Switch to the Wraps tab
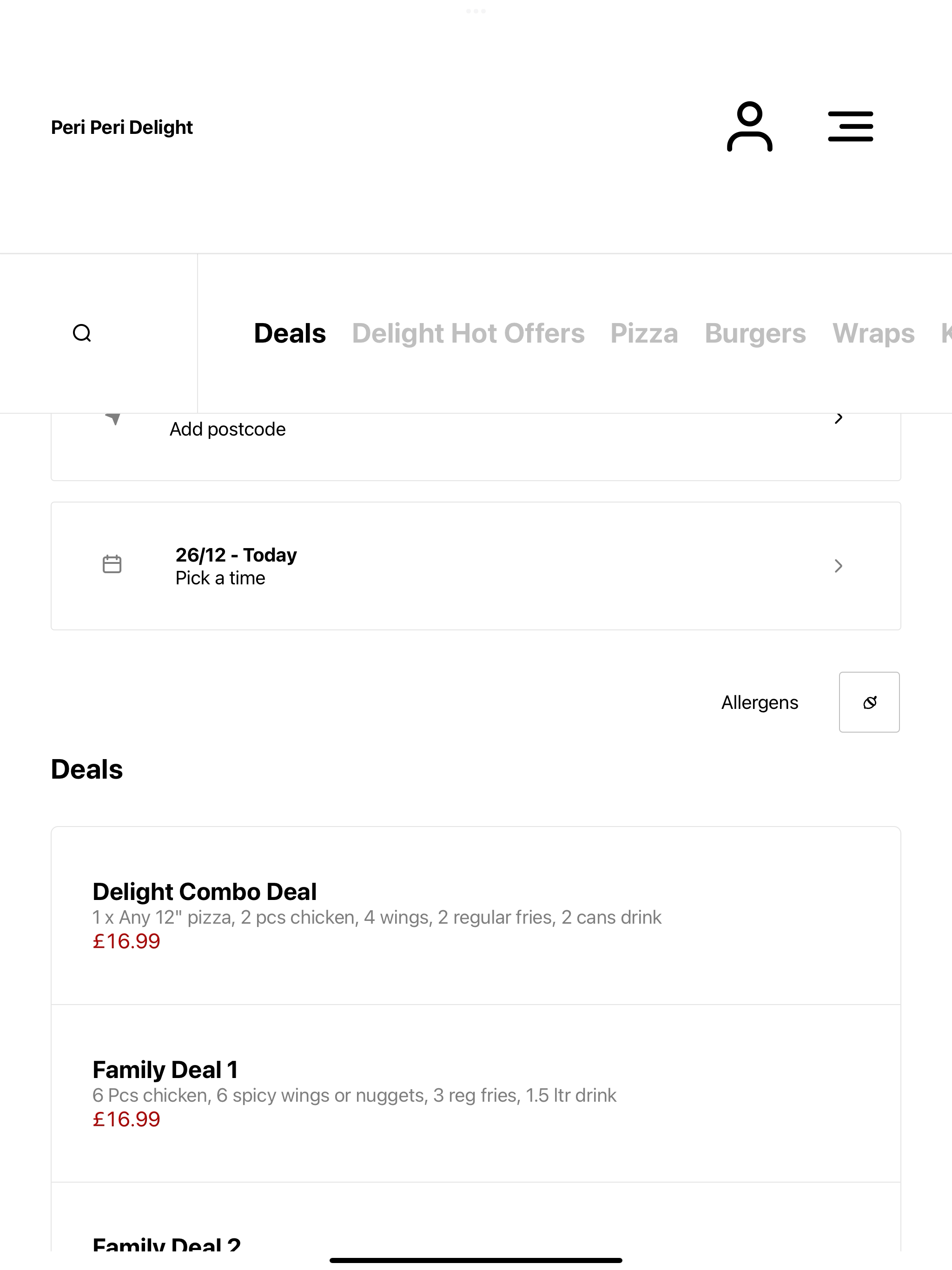952x1270 pixels. [873, 334]
